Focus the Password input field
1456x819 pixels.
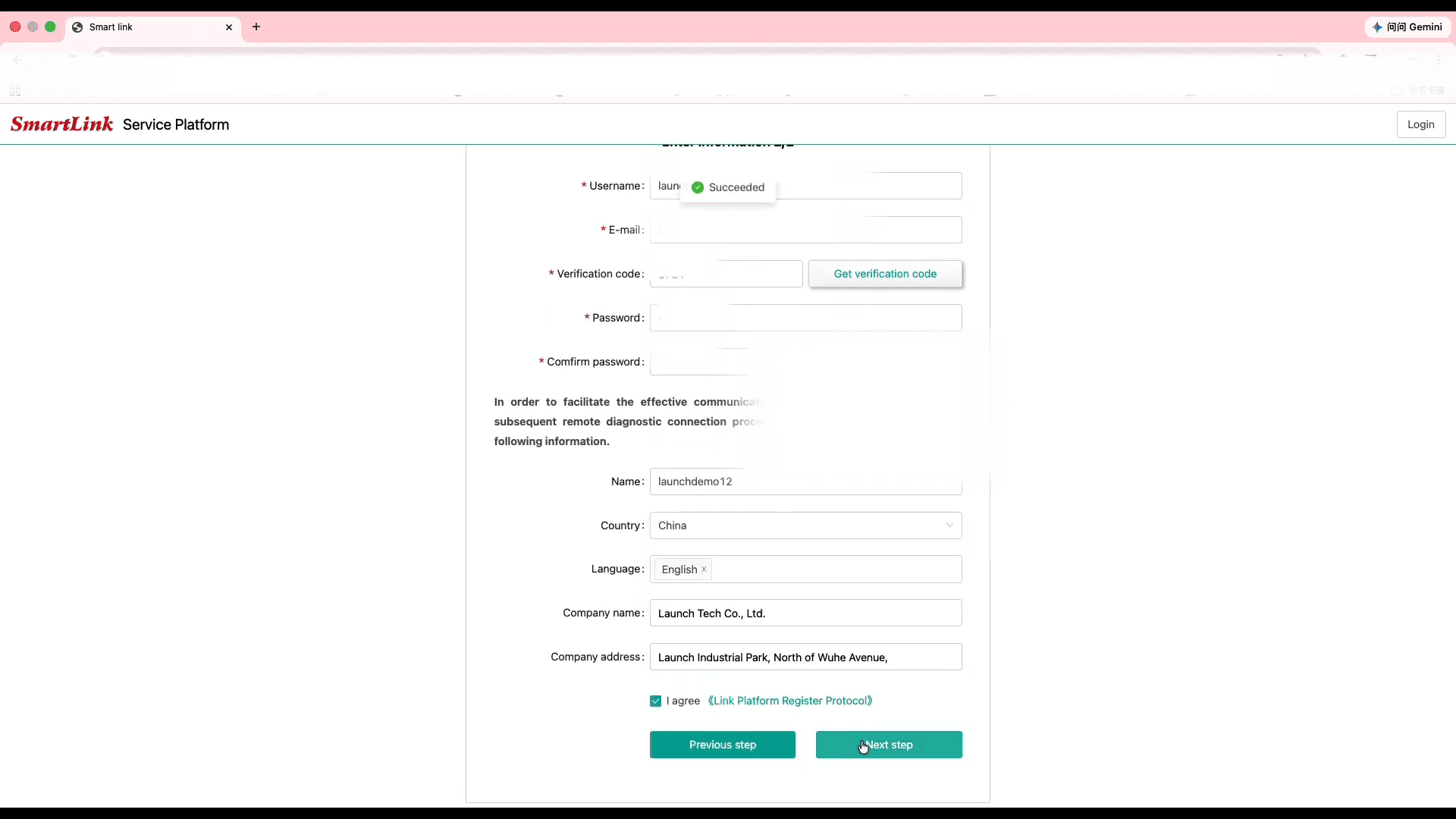(x=805, y=318)
